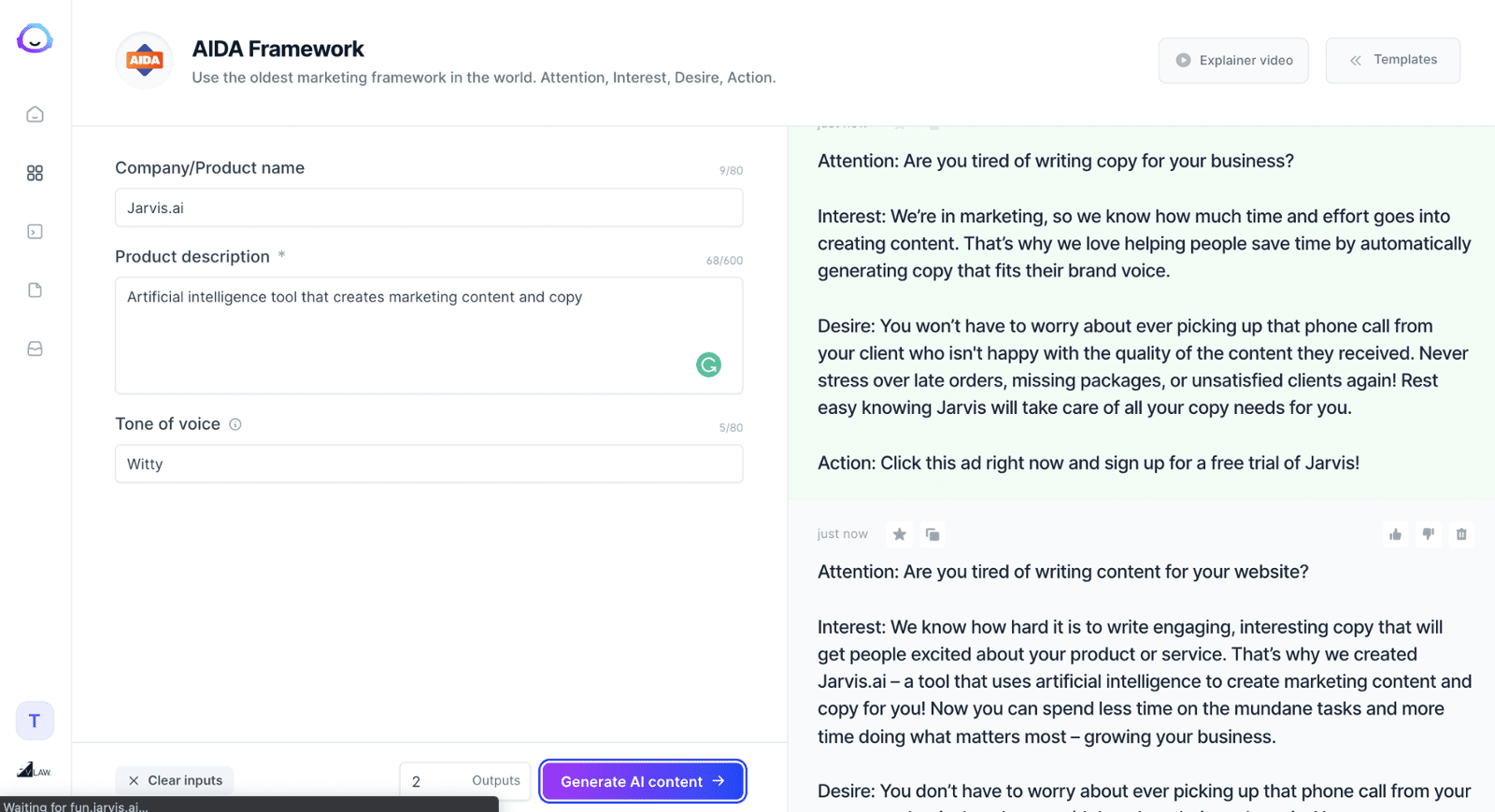Viewport: 1495px width, 812px height.
Task: Clear inputs with the X button
Action: (x=175, y=780)
